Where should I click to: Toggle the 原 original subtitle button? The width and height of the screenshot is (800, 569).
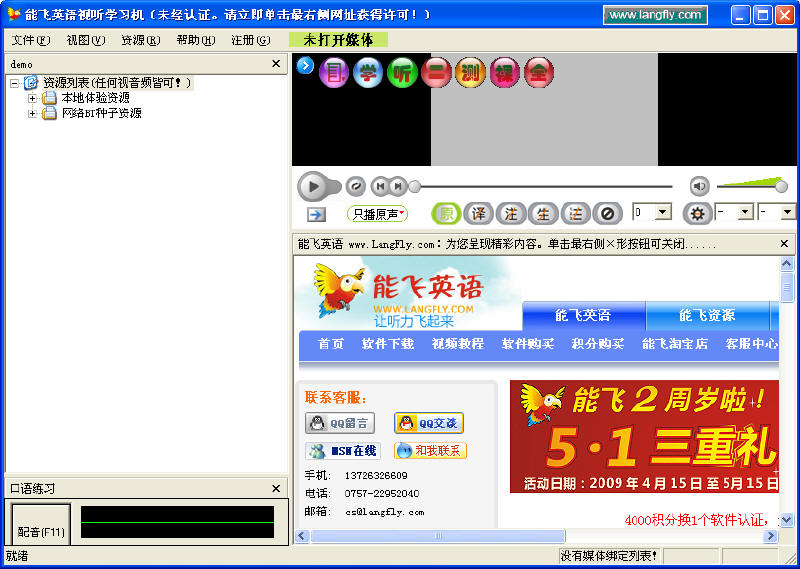[x=446, y=214]
